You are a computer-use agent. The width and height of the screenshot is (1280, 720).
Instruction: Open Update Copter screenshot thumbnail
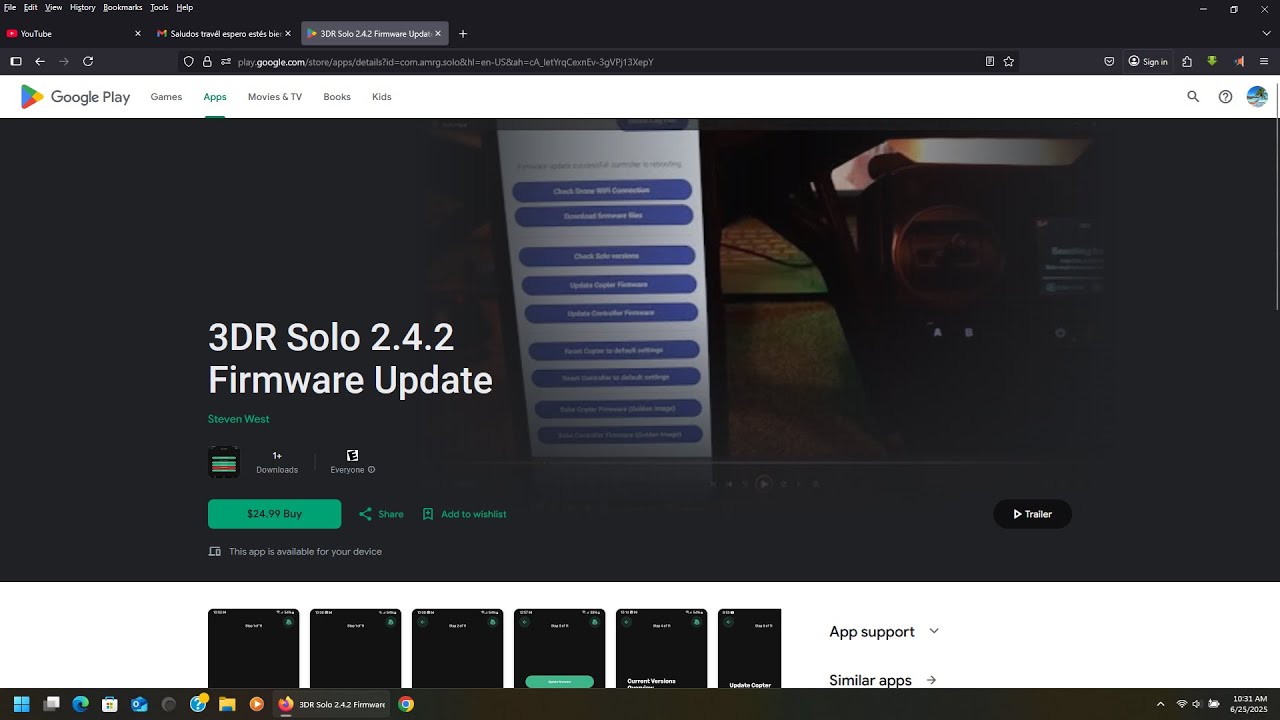[749, 648]
